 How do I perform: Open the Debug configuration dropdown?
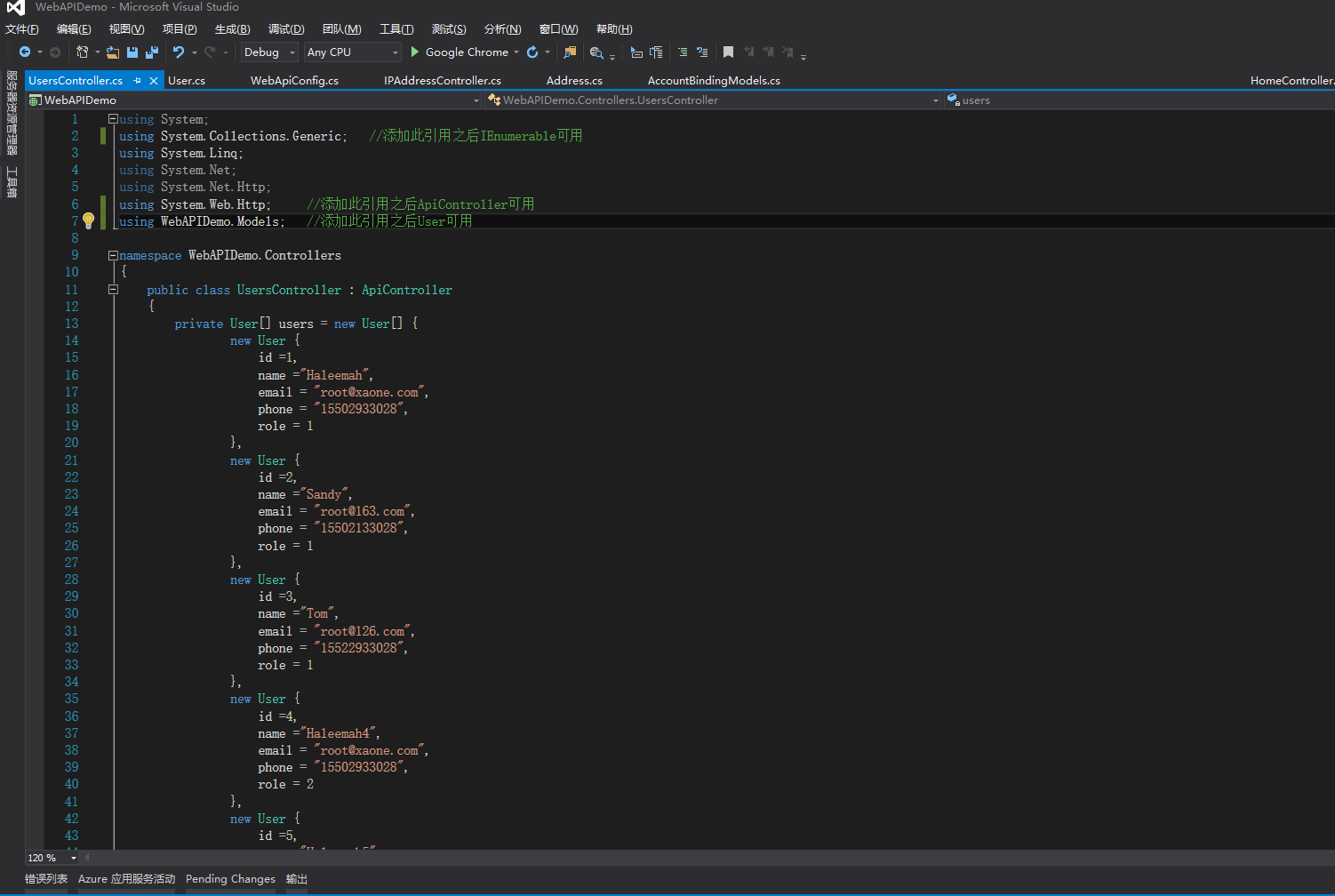pos(269,52)
